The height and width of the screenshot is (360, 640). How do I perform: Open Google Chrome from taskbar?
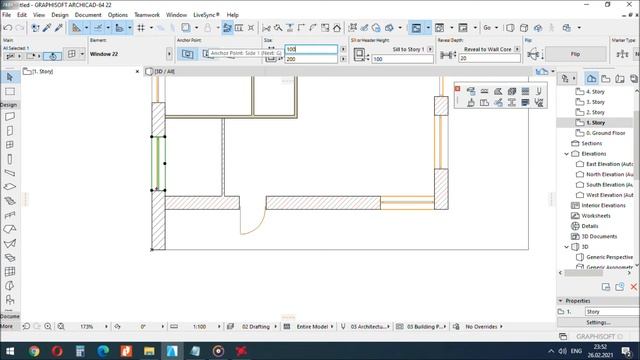coord(34,351)
